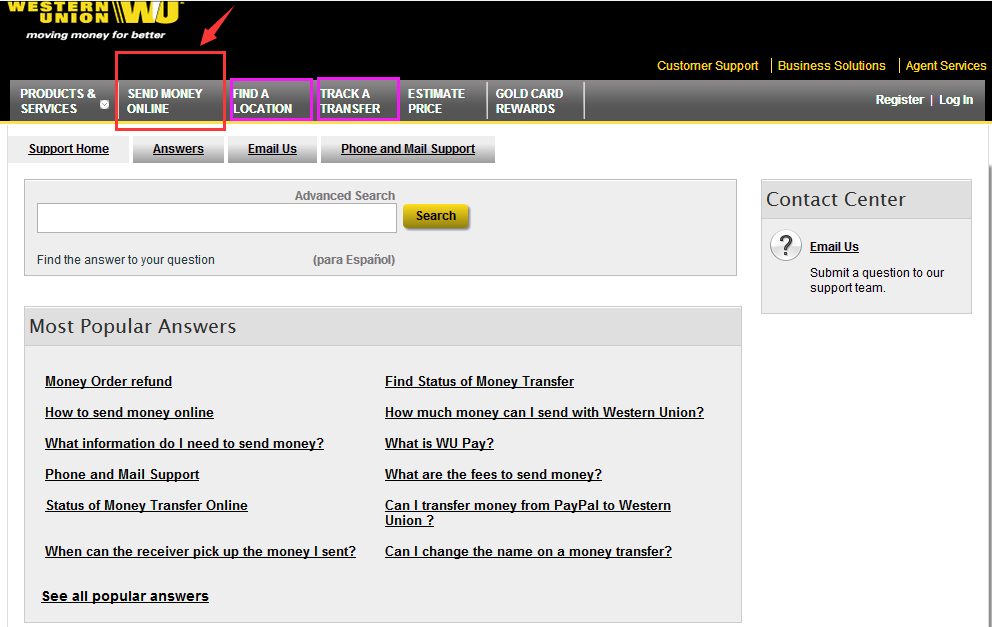Click the Log In link

pyautogui.click(x=955, y=99)
